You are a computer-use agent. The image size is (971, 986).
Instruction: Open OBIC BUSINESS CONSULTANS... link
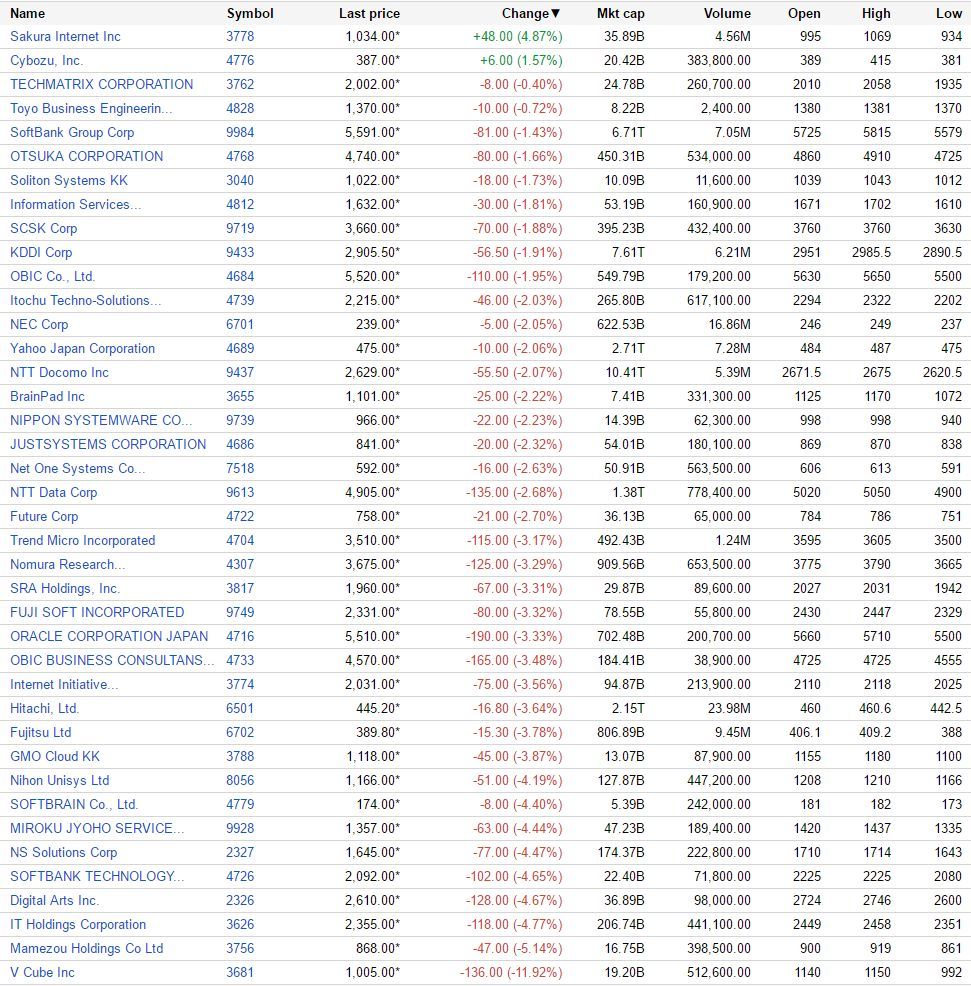(112, 660)
